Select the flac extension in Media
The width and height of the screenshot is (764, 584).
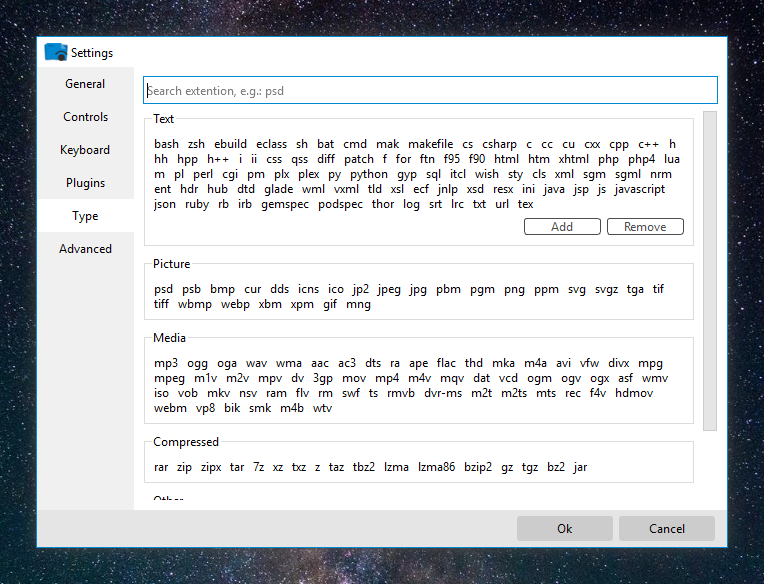click(446, 363)
